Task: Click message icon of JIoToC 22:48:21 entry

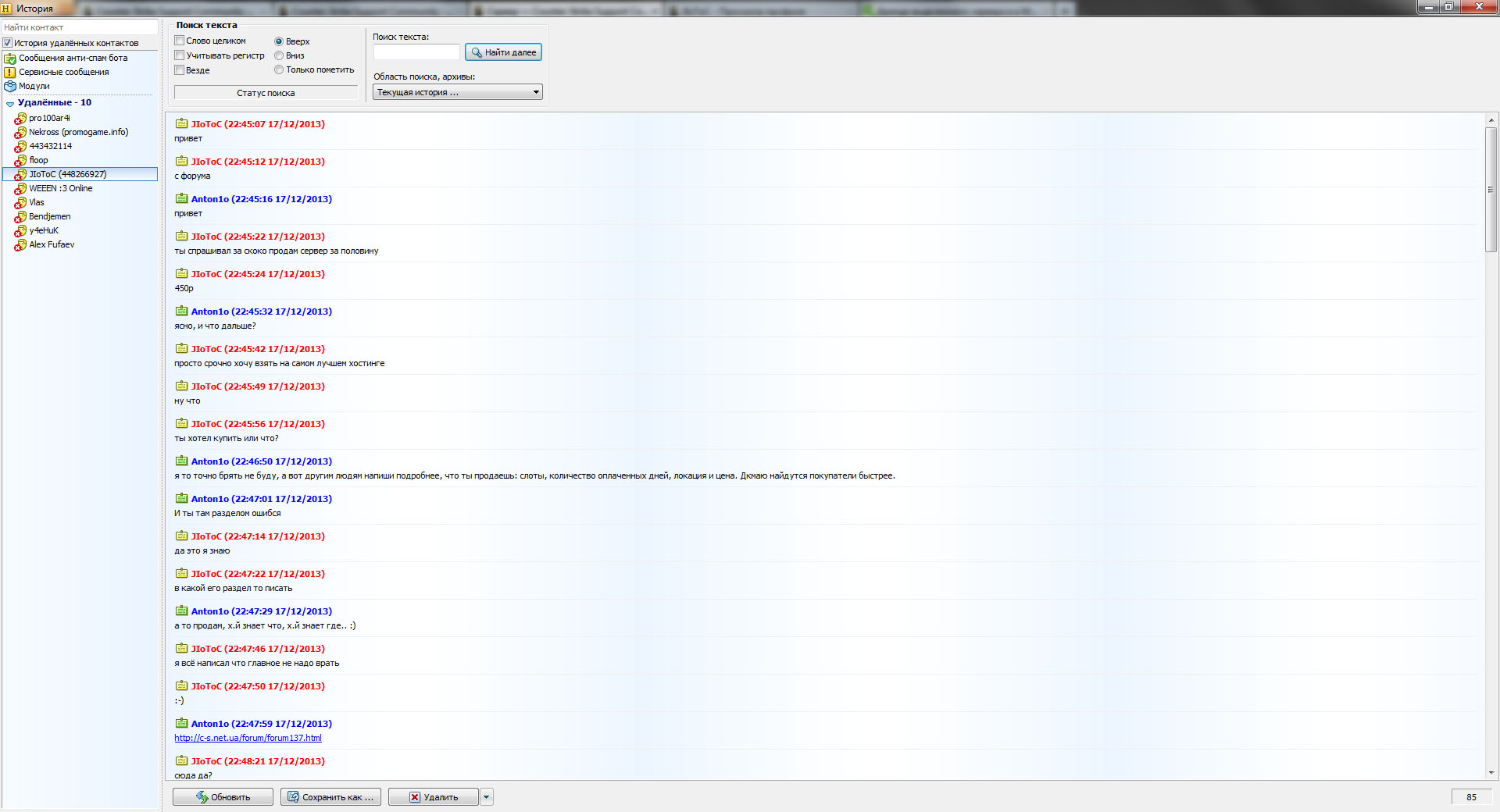Action: [181, 760]
